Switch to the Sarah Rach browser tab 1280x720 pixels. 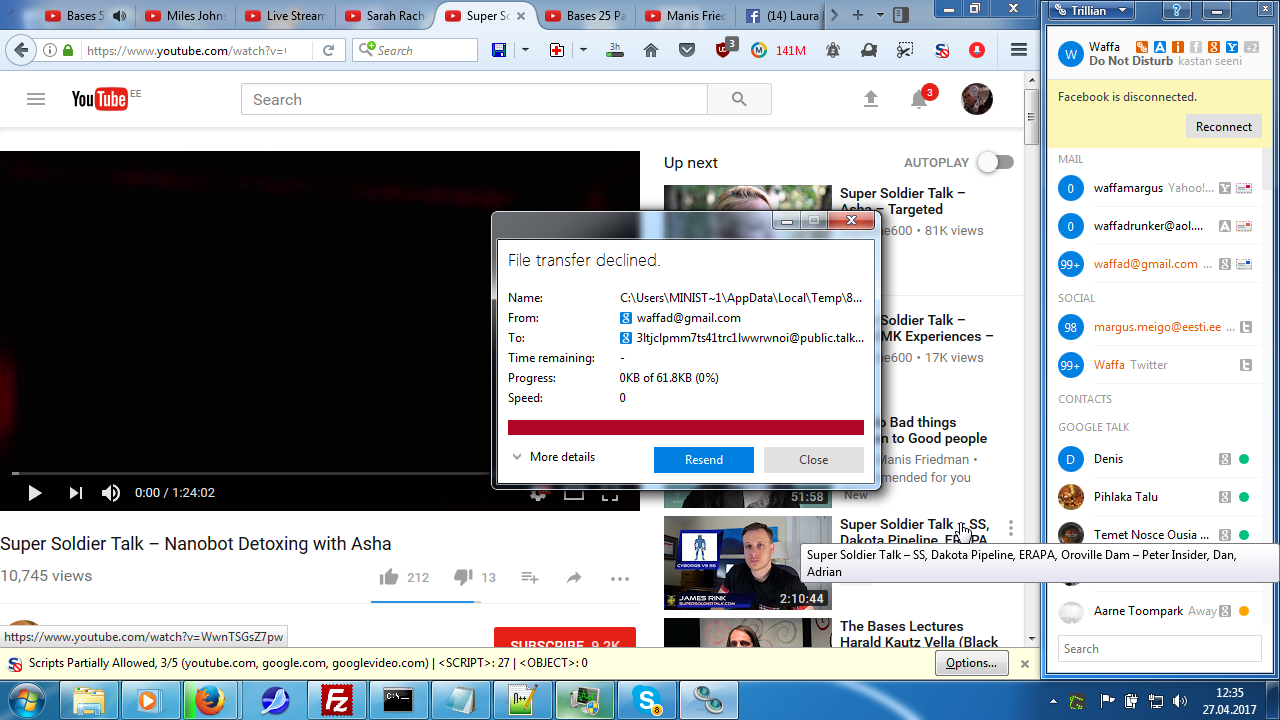click(x=385, y=16)
